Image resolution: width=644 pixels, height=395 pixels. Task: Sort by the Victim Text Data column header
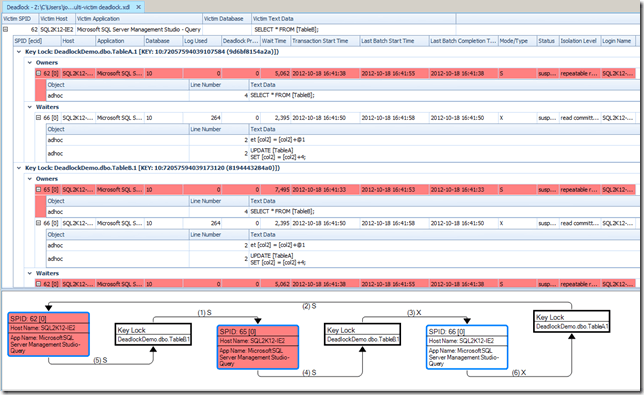353,19
